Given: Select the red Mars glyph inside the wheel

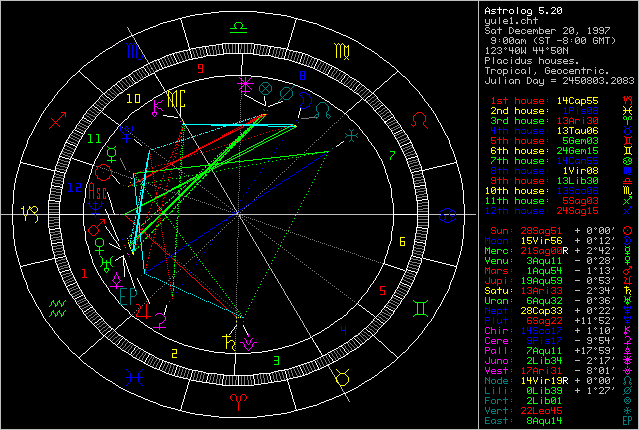Looking at the screenshot, I should [97, 227].
